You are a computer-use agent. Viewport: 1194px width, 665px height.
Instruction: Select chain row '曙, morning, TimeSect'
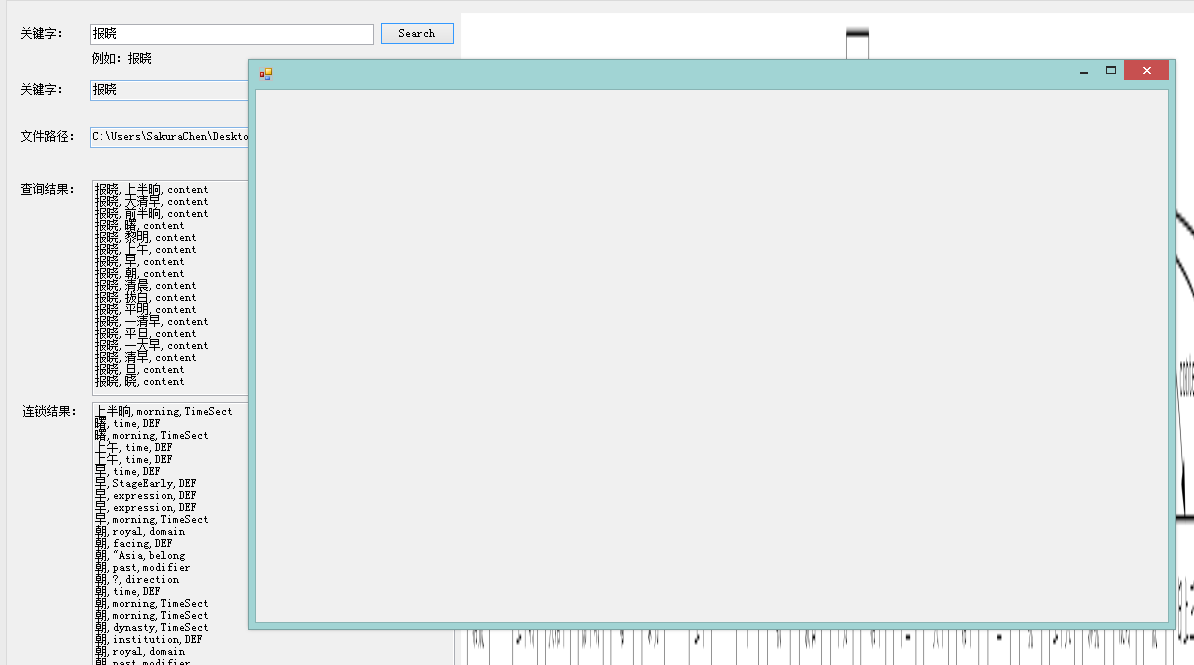[152, 436]
